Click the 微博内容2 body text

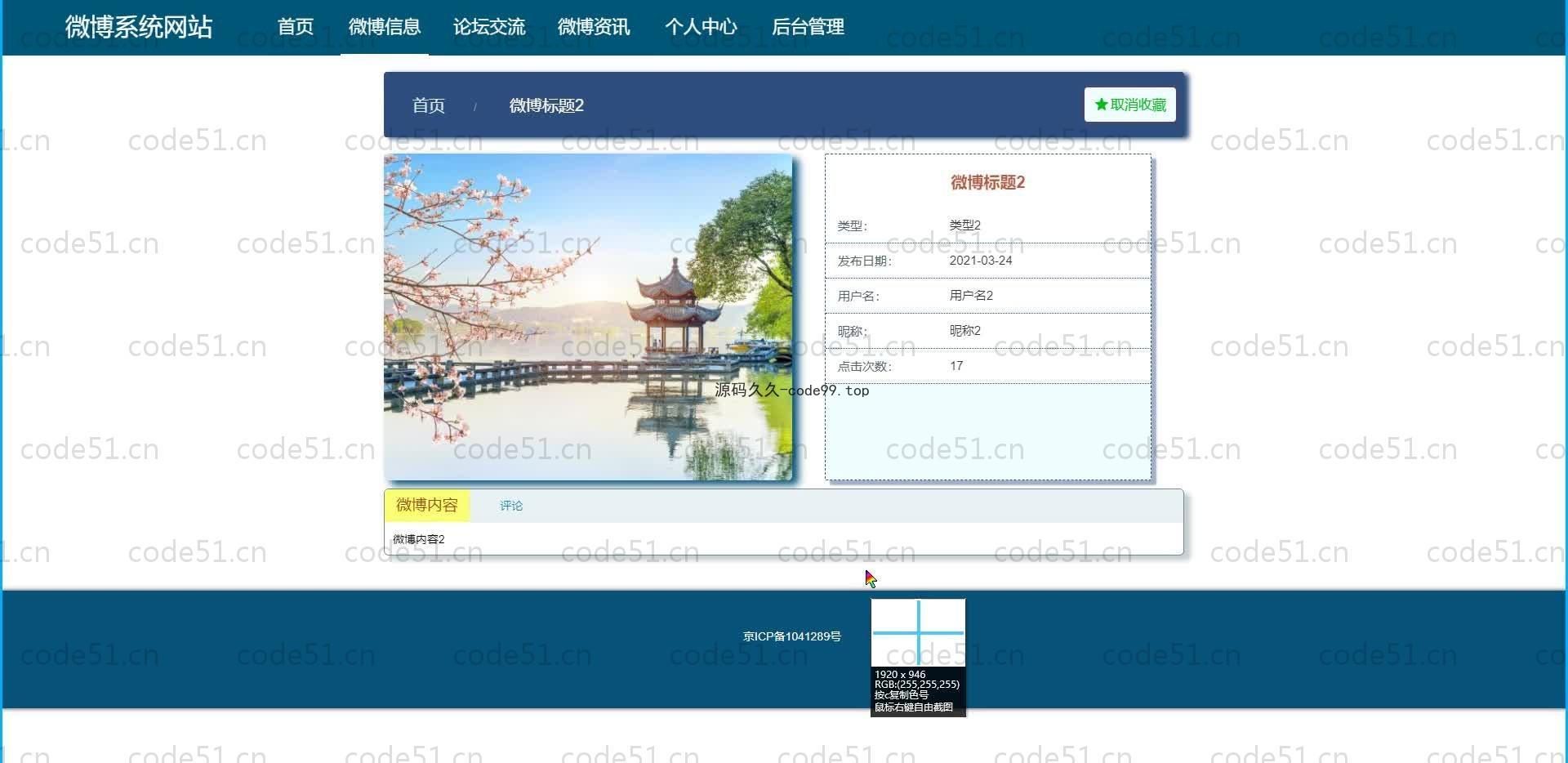pyautogui.click(x=419, y=539)
